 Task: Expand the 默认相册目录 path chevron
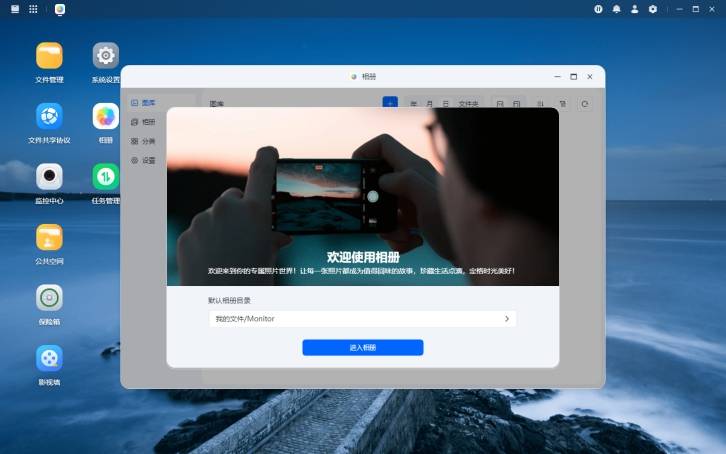[506, 319]
